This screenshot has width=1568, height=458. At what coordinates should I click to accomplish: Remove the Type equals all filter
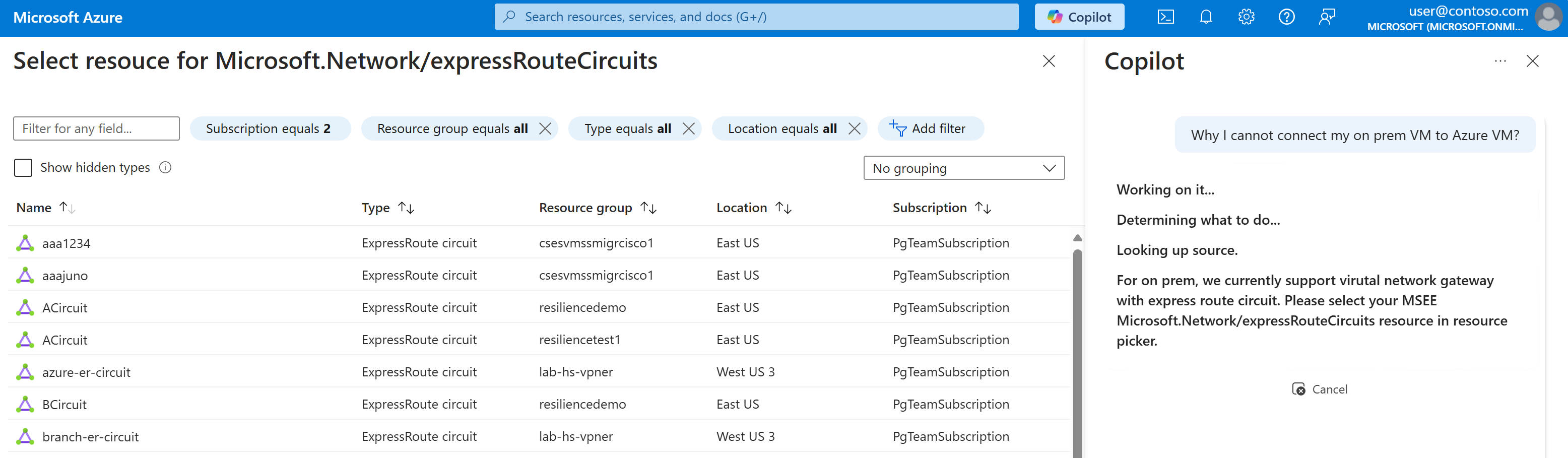pyautogui.click(x=688, y=128)
